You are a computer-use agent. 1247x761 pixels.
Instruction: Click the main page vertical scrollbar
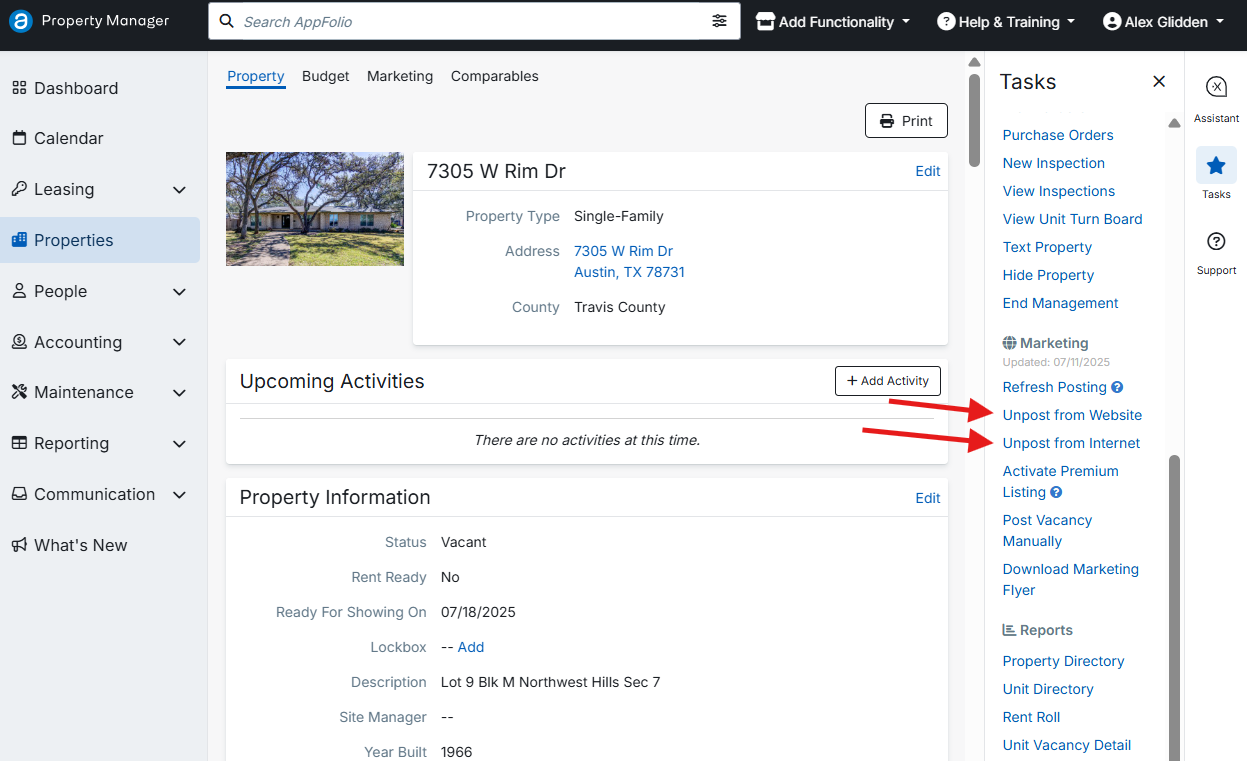pyautogui.click(x=974, y=120)
